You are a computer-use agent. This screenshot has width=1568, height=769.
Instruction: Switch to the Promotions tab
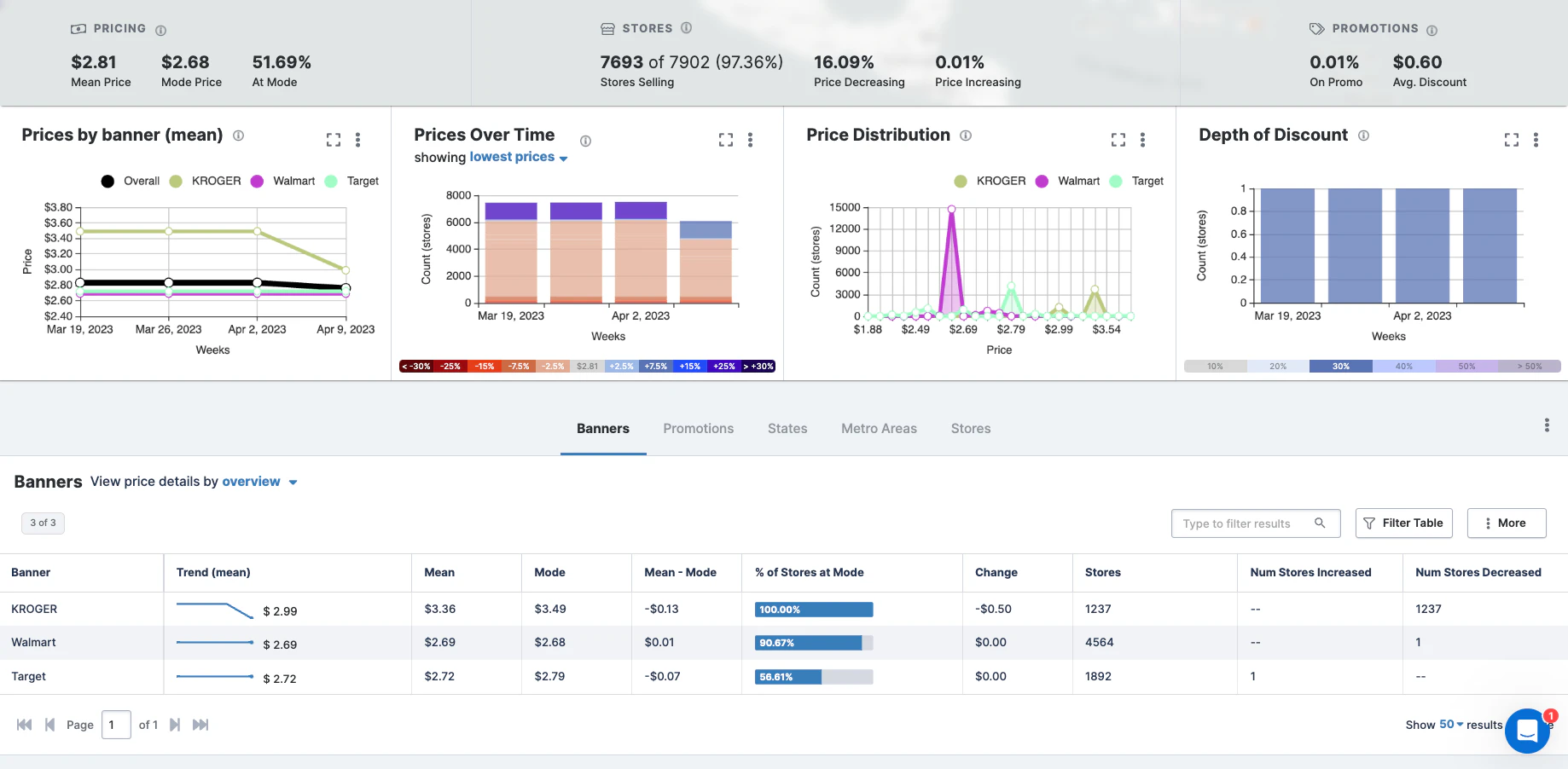(698, 428)
